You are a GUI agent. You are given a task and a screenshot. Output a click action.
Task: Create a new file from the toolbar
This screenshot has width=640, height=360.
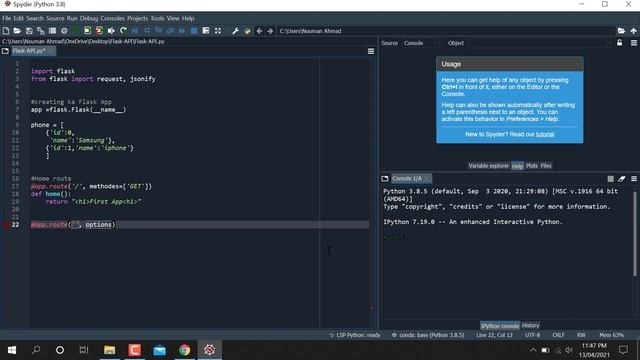pos(6,31)
